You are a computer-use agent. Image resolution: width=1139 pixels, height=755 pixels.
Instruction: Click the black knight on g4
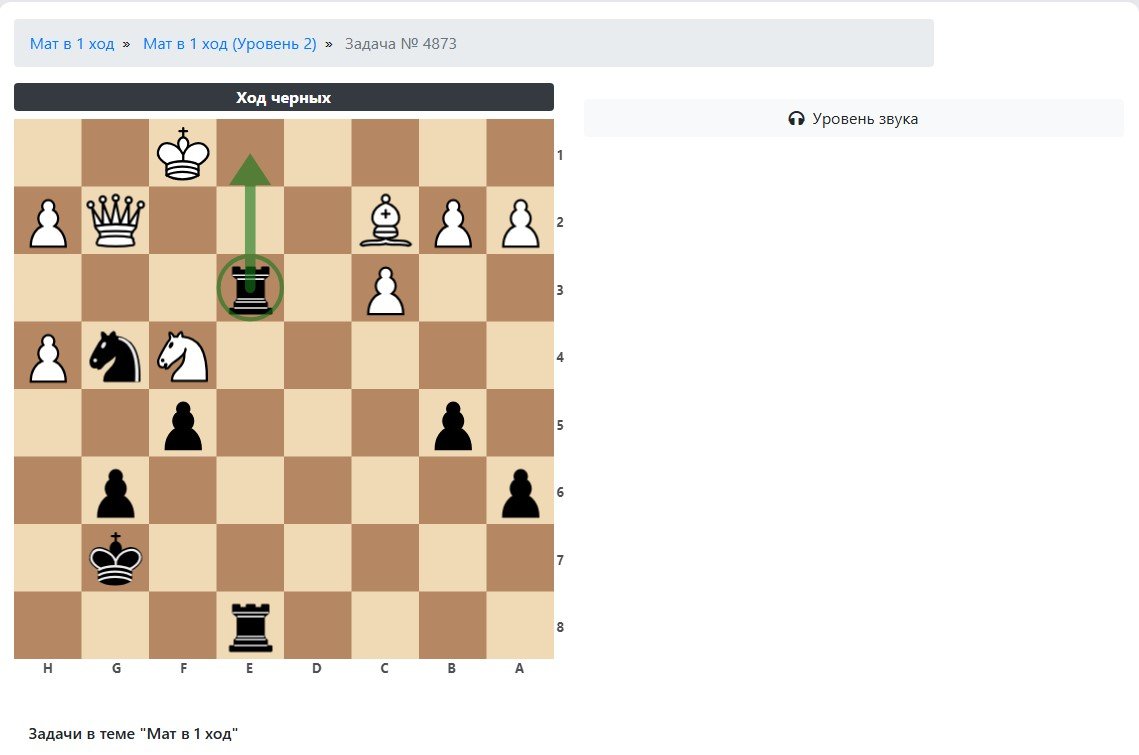coord(115,356)
